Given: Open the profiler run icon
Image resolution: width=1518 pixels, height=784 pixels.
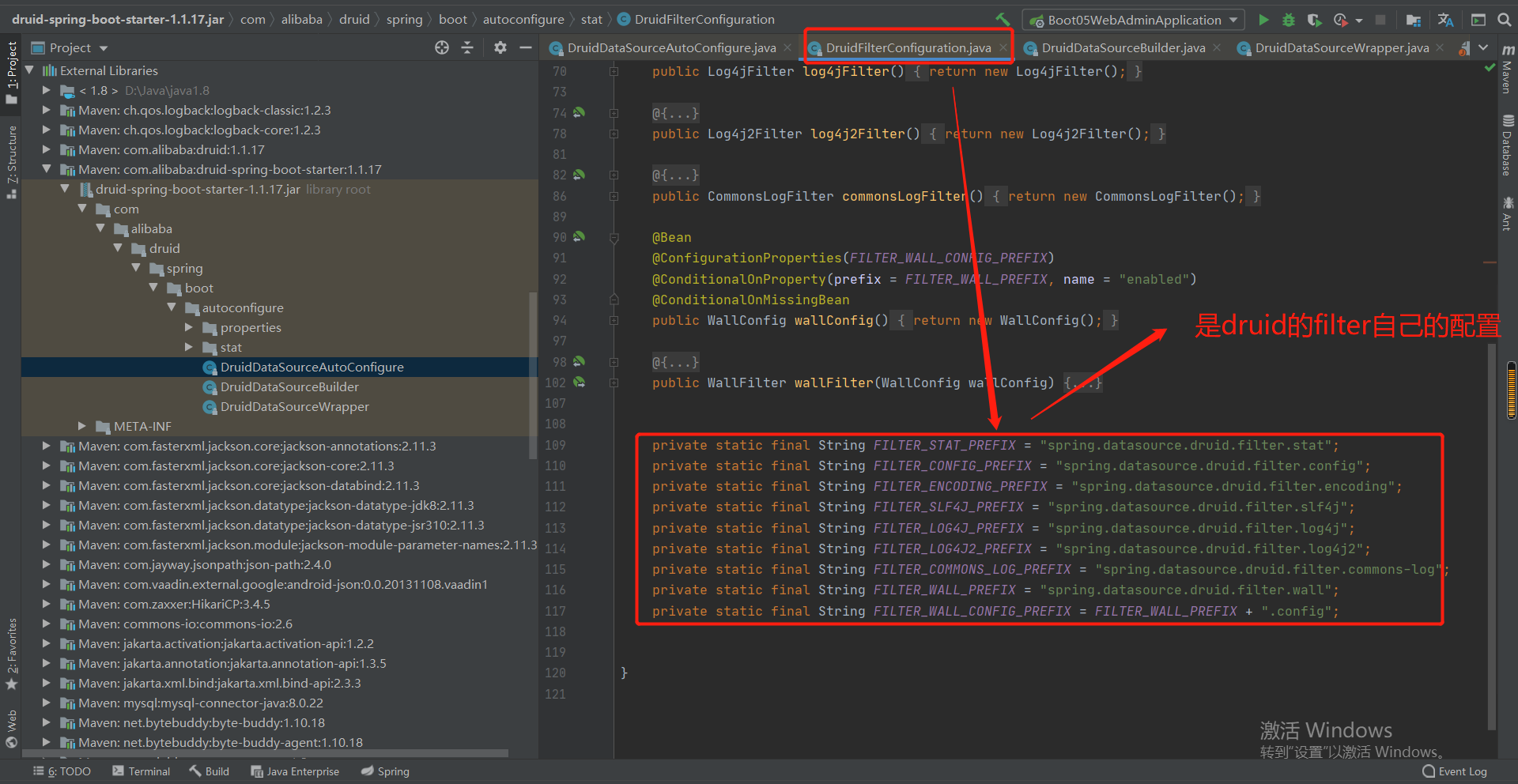Looking at the screenshot, I should pos(1341,20).
